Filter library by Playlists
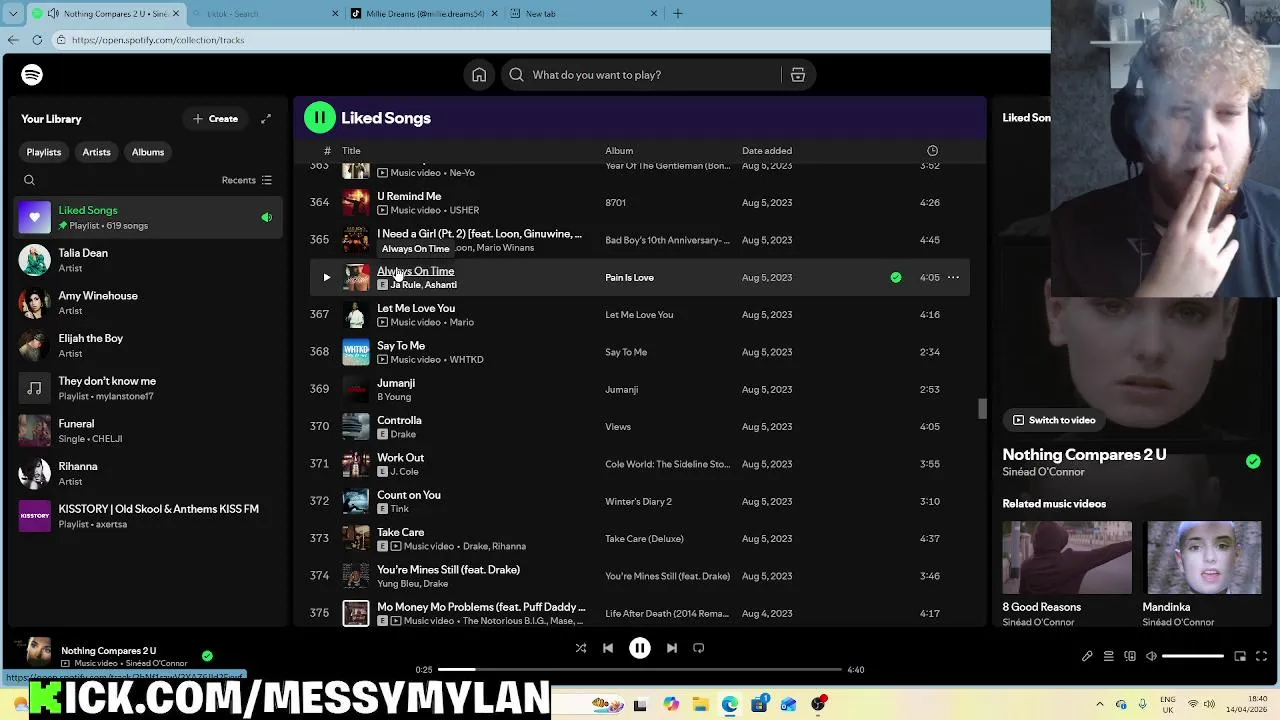This screenshot has height=720, width=1280. (43, 152)
